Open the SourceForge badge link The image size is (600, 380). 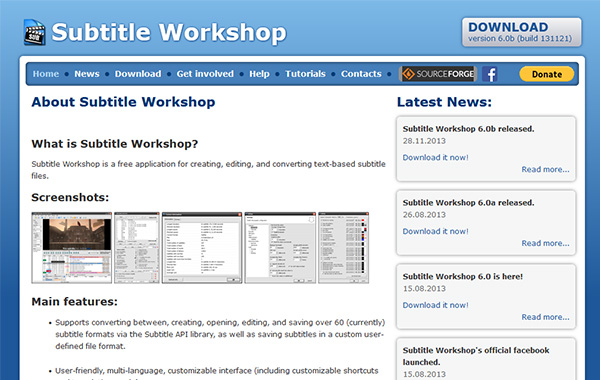pos(438,74)
